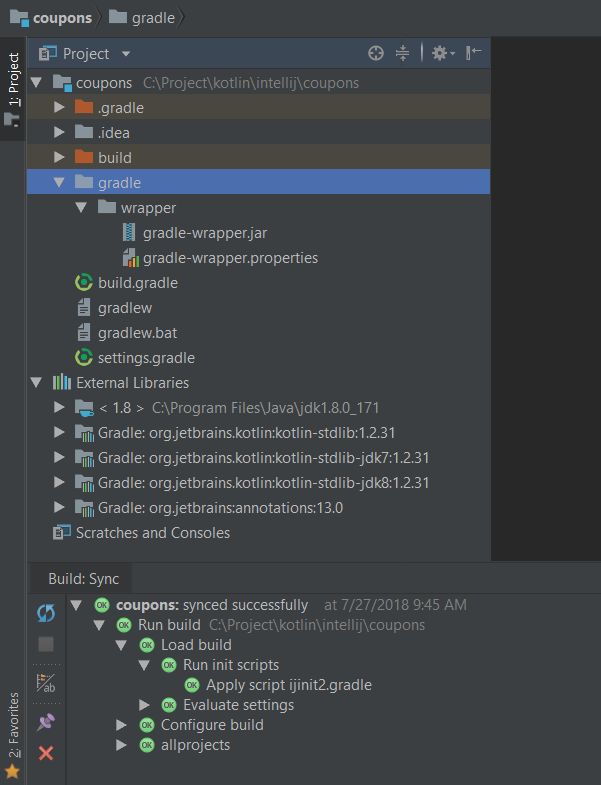Collapse the Run build node
601x785 pixels.
pos(99,625)
